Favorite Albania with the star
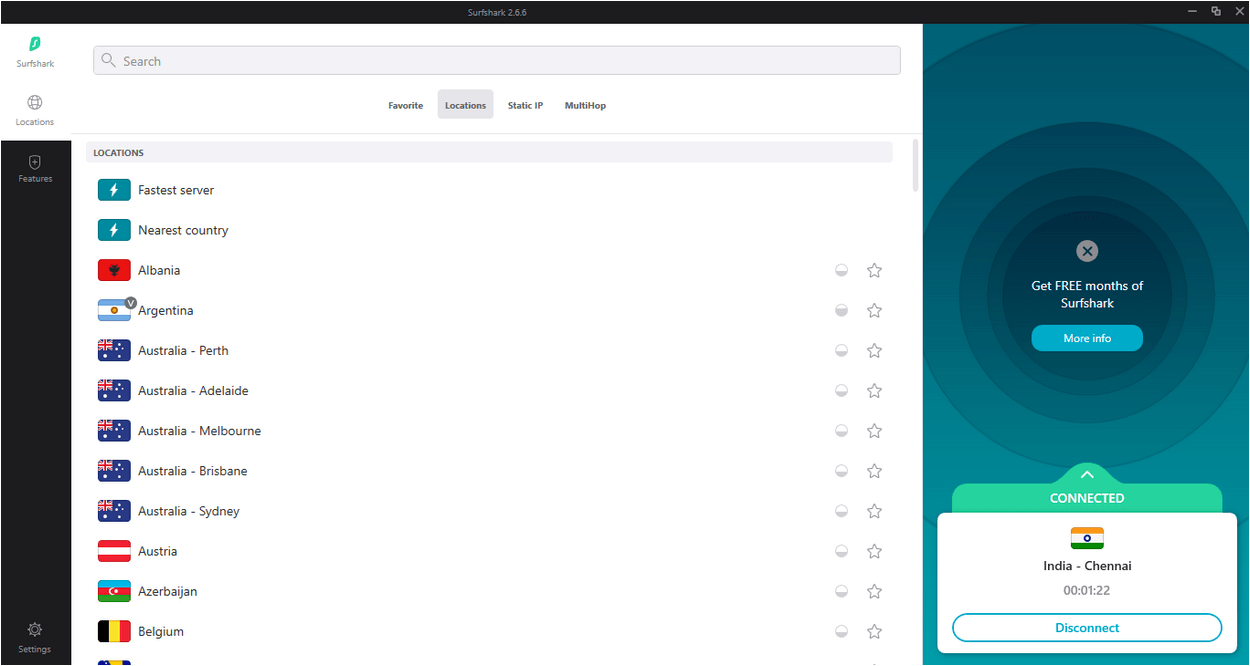The width and height of the screenshot is (1250, 666). click(875, 270)
